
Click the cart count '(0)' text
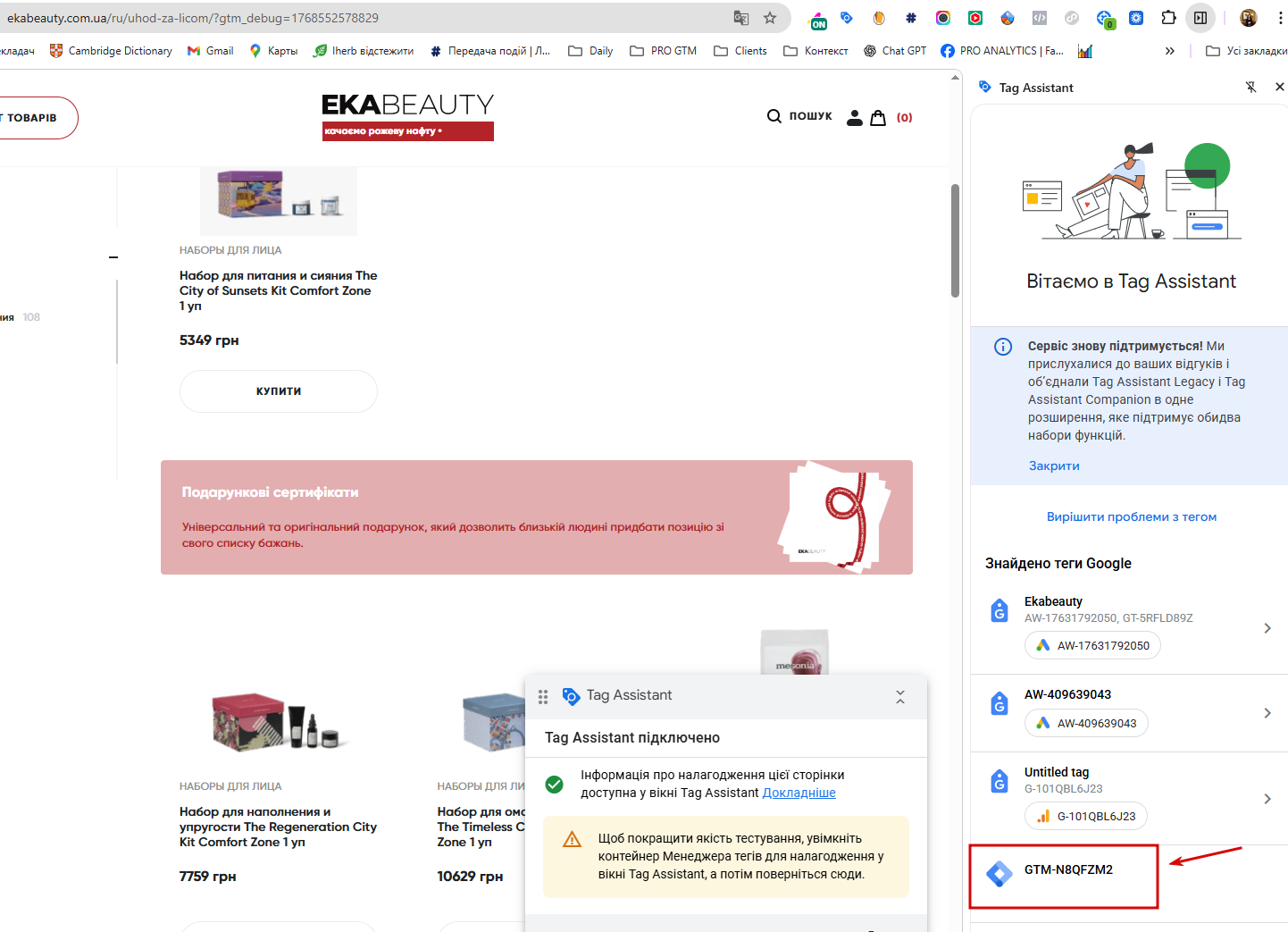click(x=905, y=118)
